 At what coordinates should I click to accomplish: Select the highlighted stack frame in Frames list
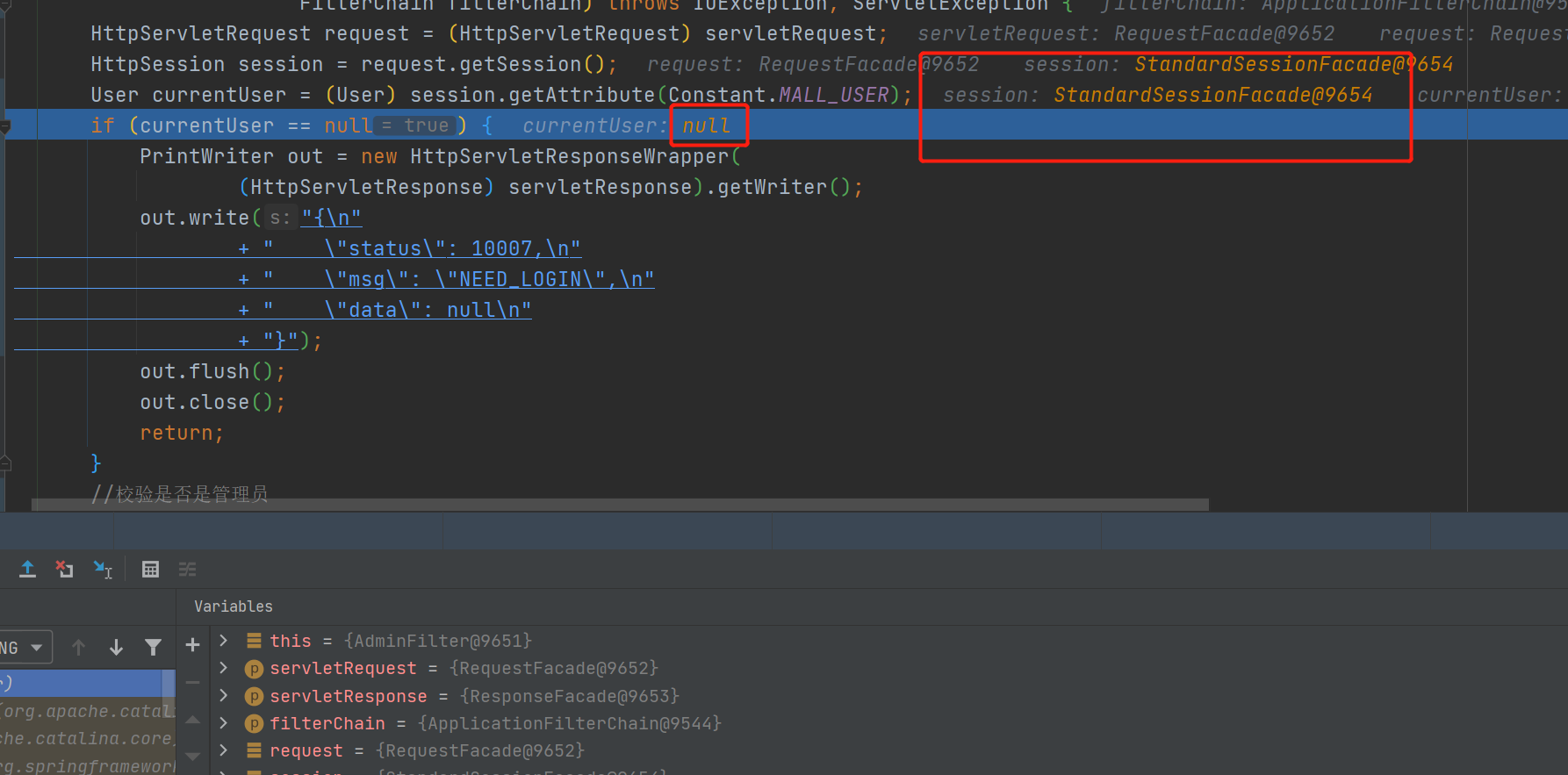pos(82,683)
